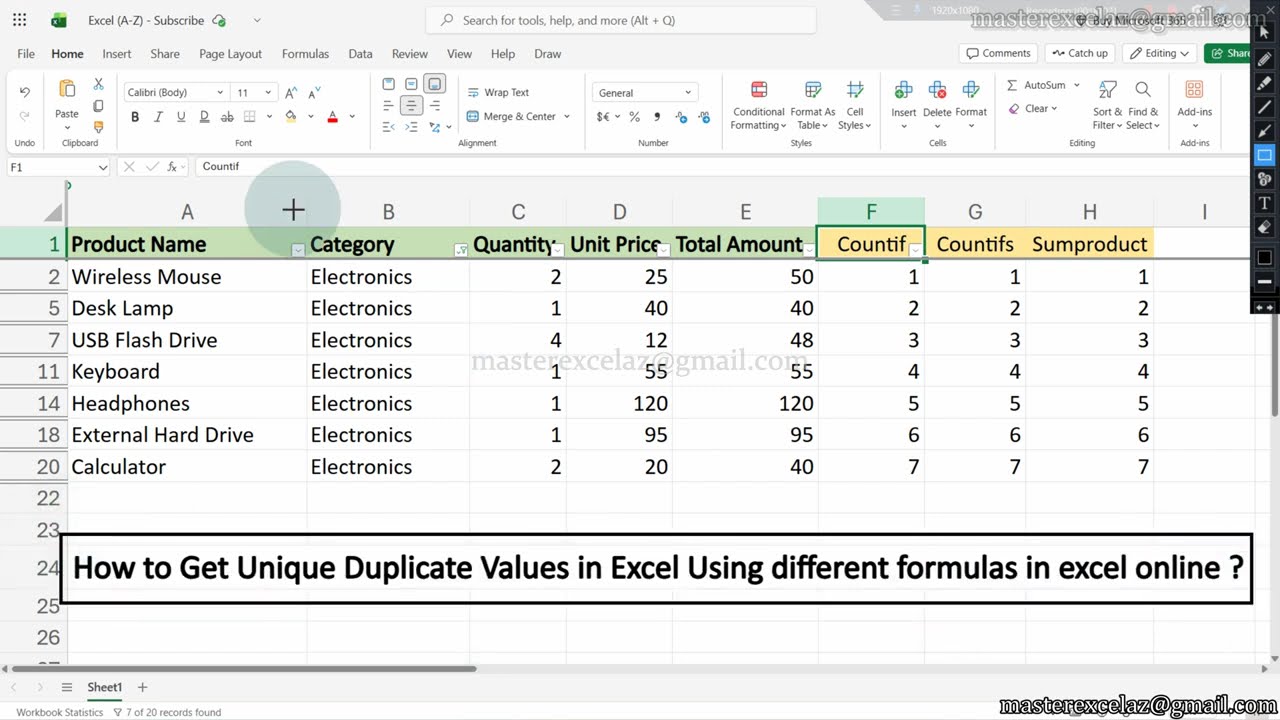Viewport: 1280px width, 720px height.
Task: Expand Merge & Center options arrow
Action: (x=566, y=117)
